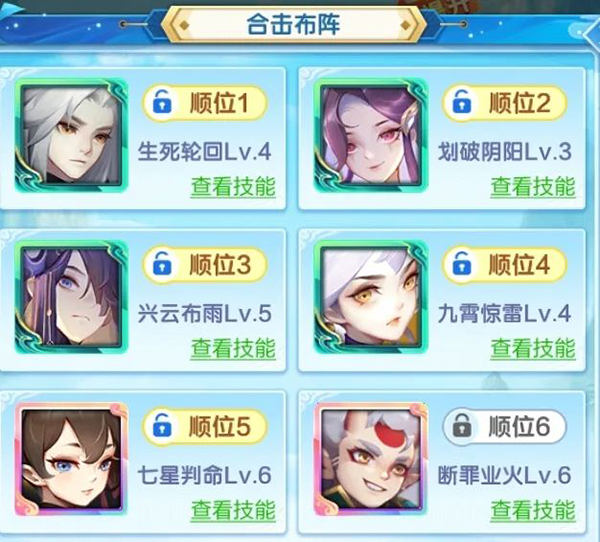Toggle the blue lock icon on 顺位3

click(162, 263)
